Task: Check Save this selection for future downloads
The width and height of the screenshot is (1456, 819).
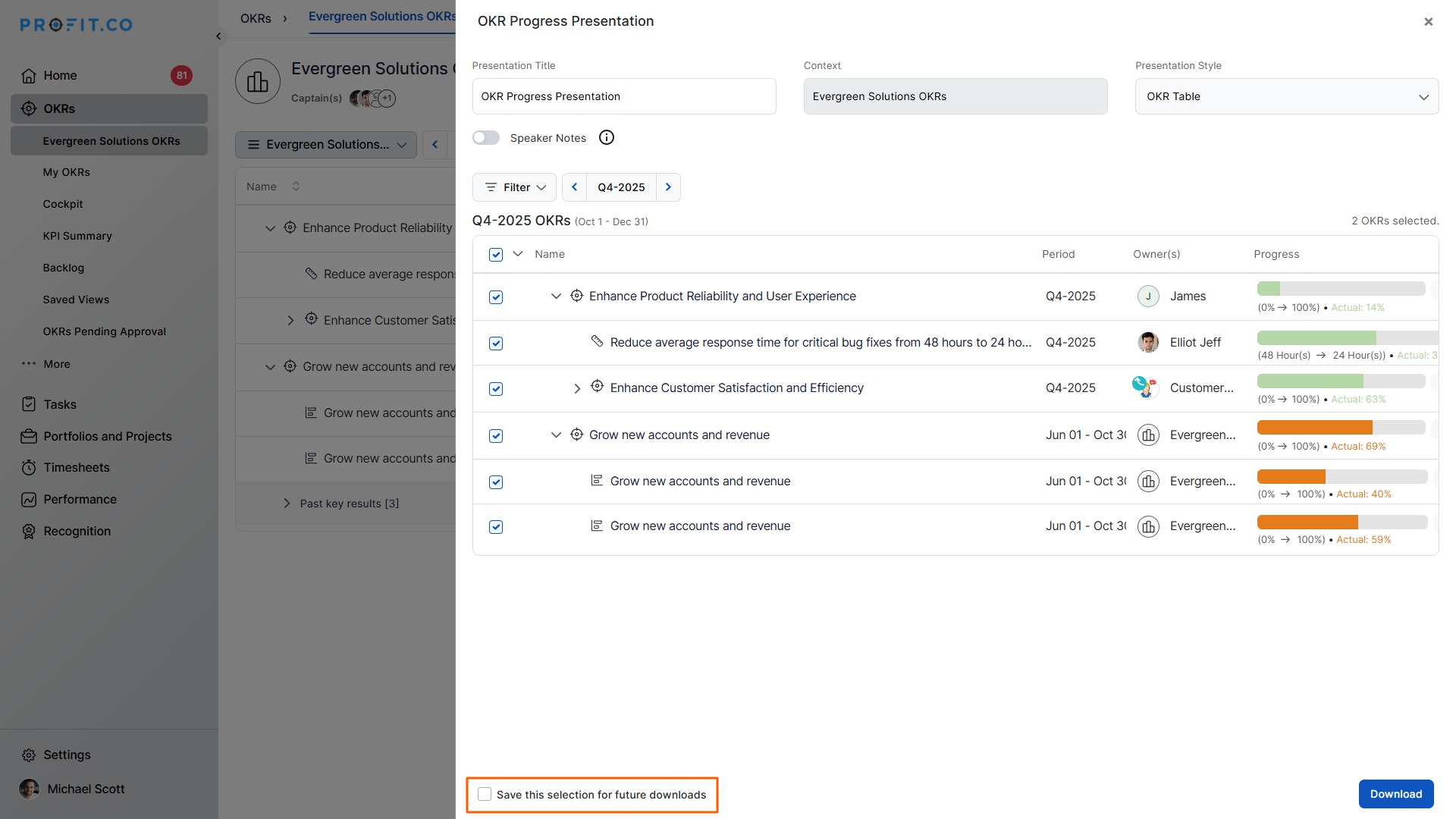Action: click(x=485, y=794)
